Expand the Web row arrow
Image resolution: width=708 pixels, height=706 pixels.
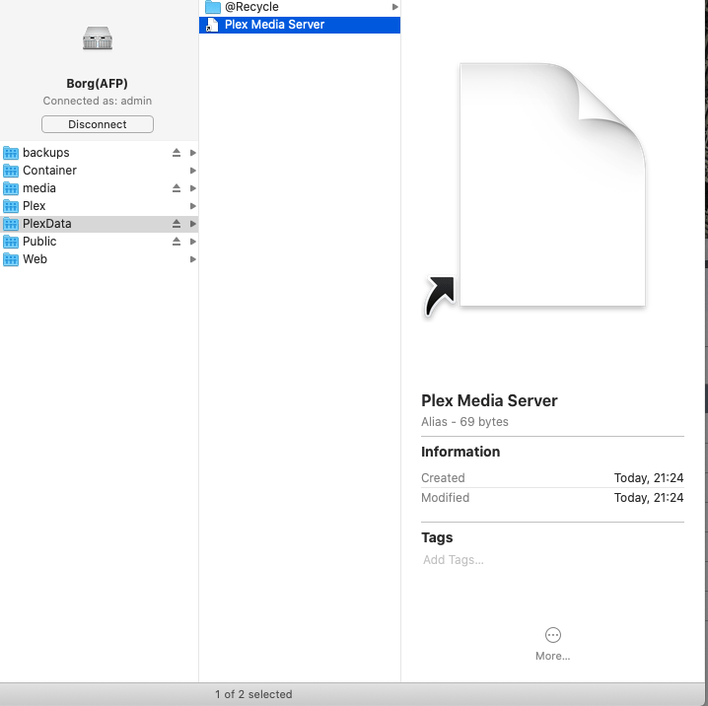(x=193, y=260)
